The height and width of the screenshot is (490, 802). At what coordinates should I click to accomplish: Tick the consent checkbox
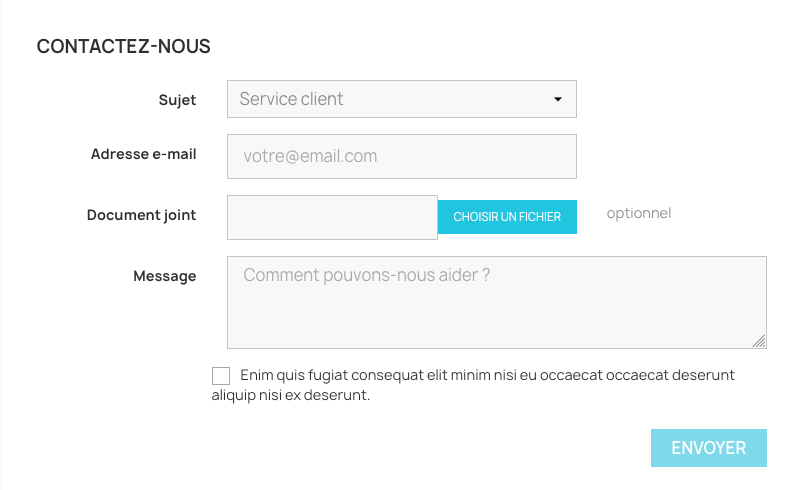[221, 376]
